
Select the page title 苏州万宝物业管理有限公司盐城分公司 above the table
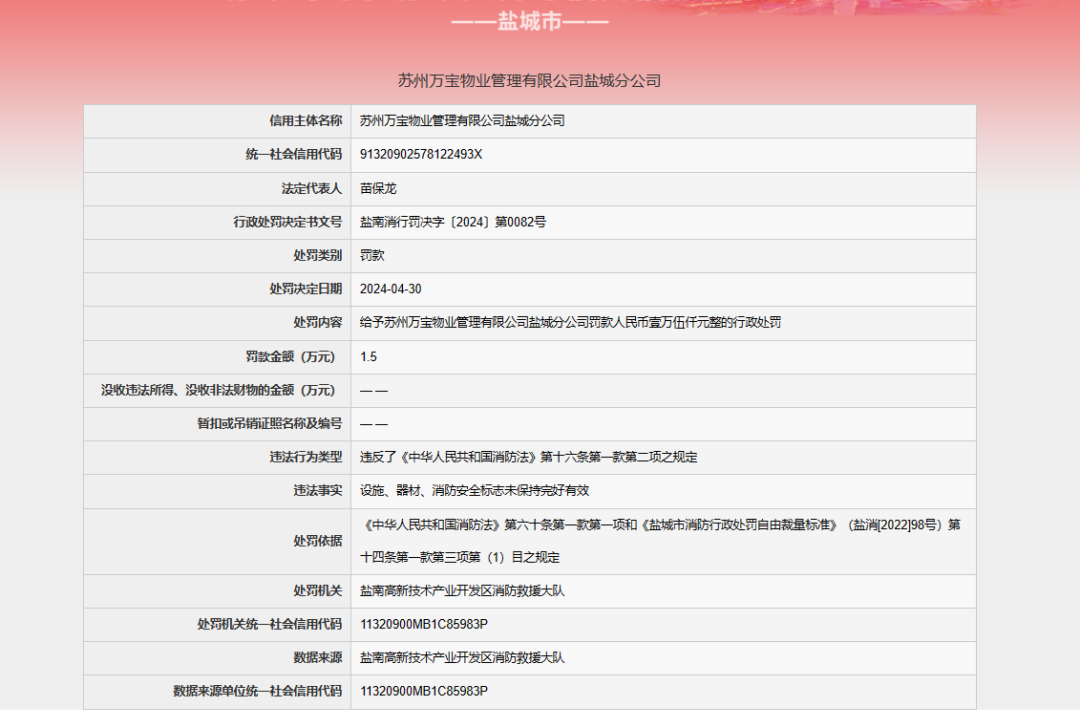point(529,81)
